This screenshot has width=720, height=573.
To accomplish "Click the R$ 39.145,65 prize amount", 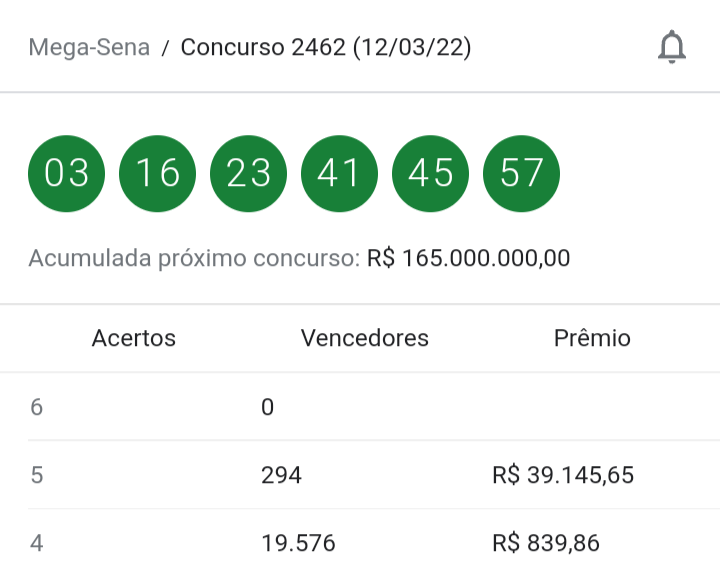I will pos(563,475).
